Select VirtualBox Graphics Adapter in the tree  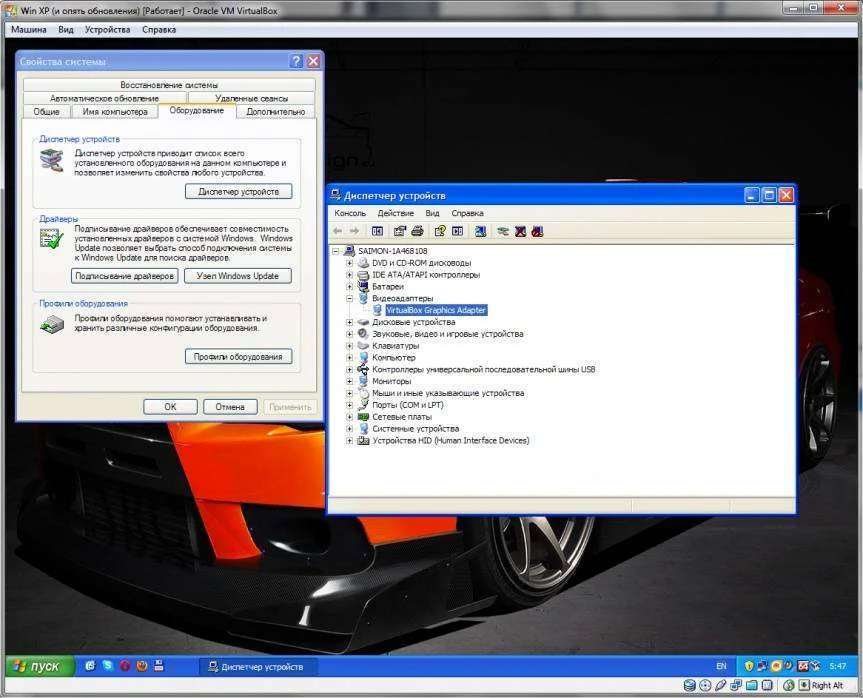pyautogui.click(x=435, y=310)
